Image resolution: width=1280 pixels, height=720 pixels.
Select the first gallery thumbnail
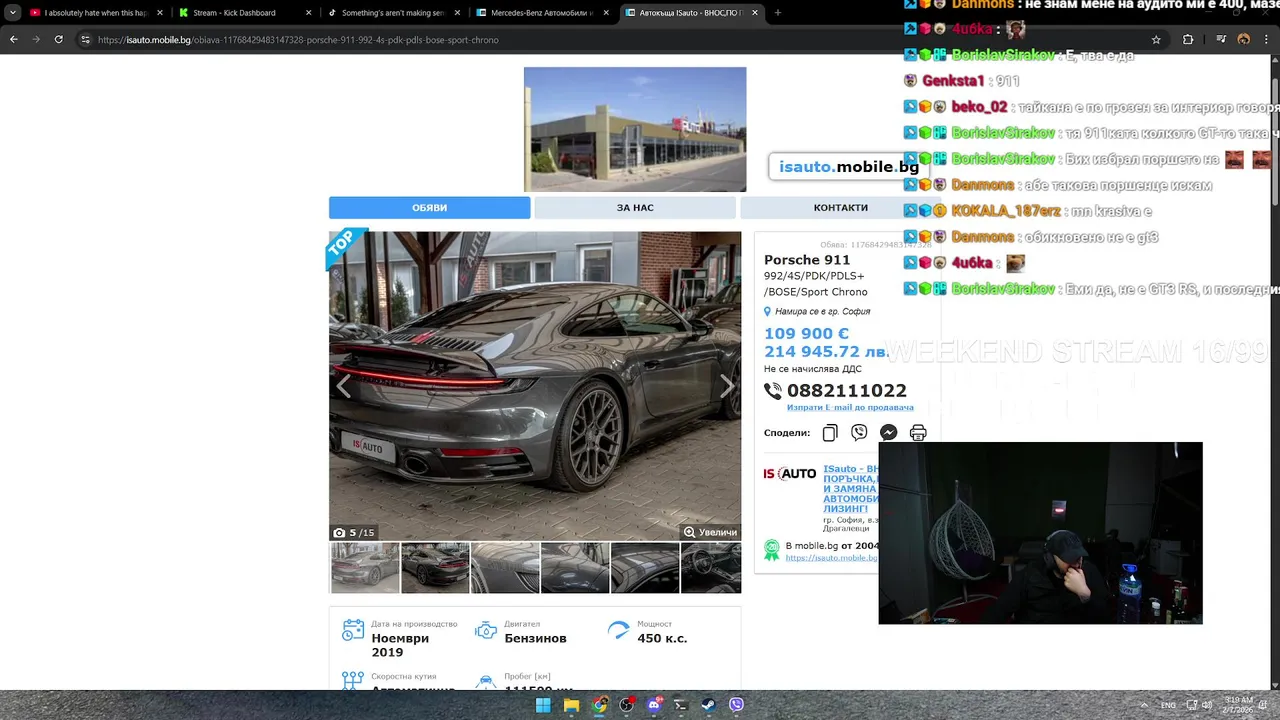365,568
